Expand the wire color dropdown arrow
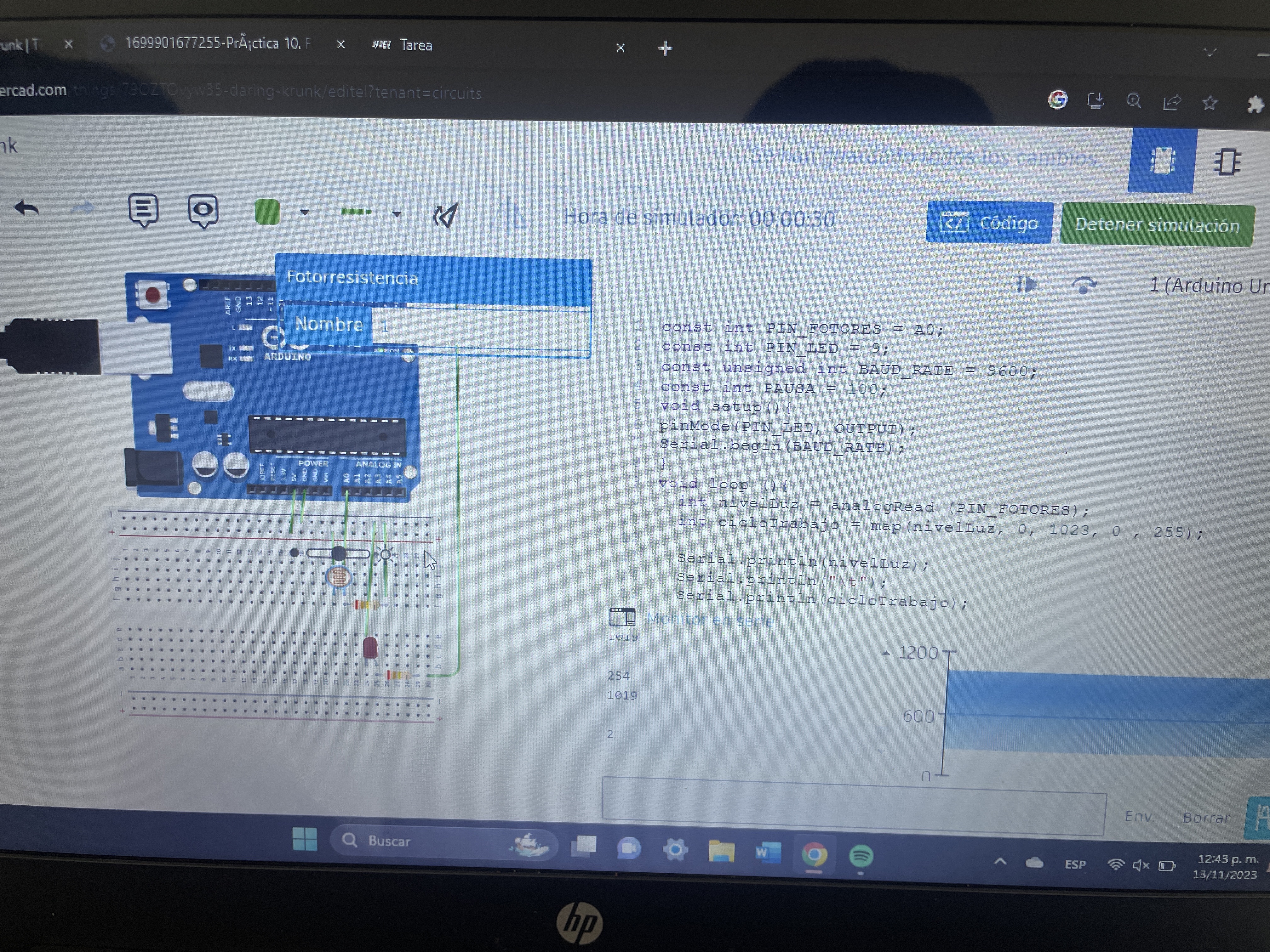Screen dimensions: 1270x952 (x=305, y=213)
